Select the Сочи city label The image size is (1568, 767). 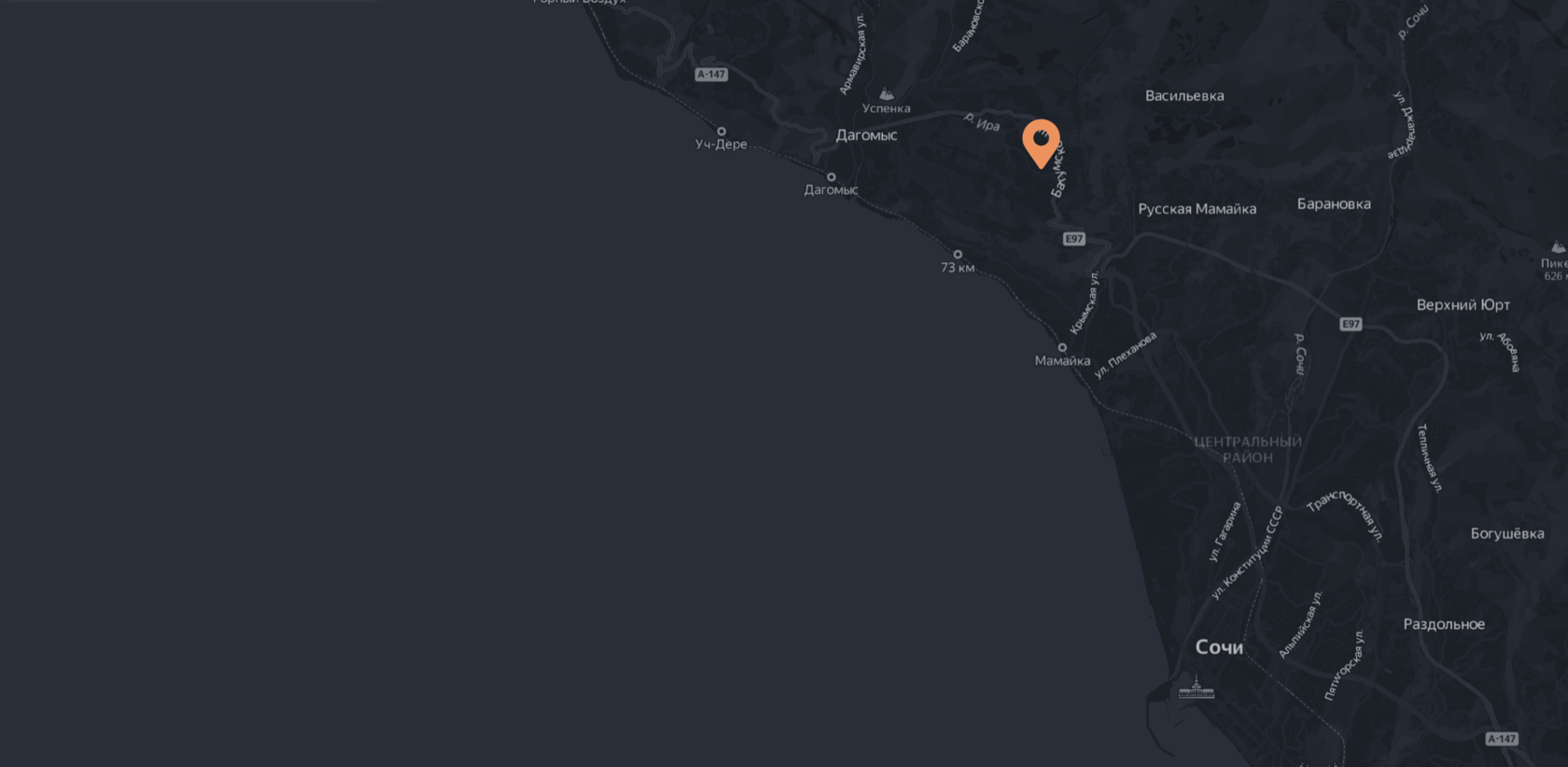click(x=1219, y=648)
